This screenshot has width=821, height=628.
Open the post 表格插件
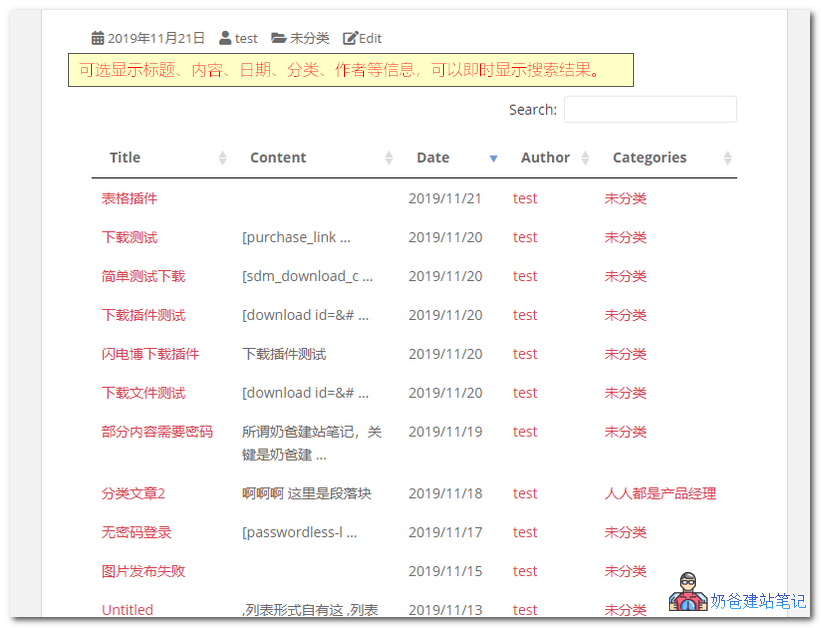127,198
